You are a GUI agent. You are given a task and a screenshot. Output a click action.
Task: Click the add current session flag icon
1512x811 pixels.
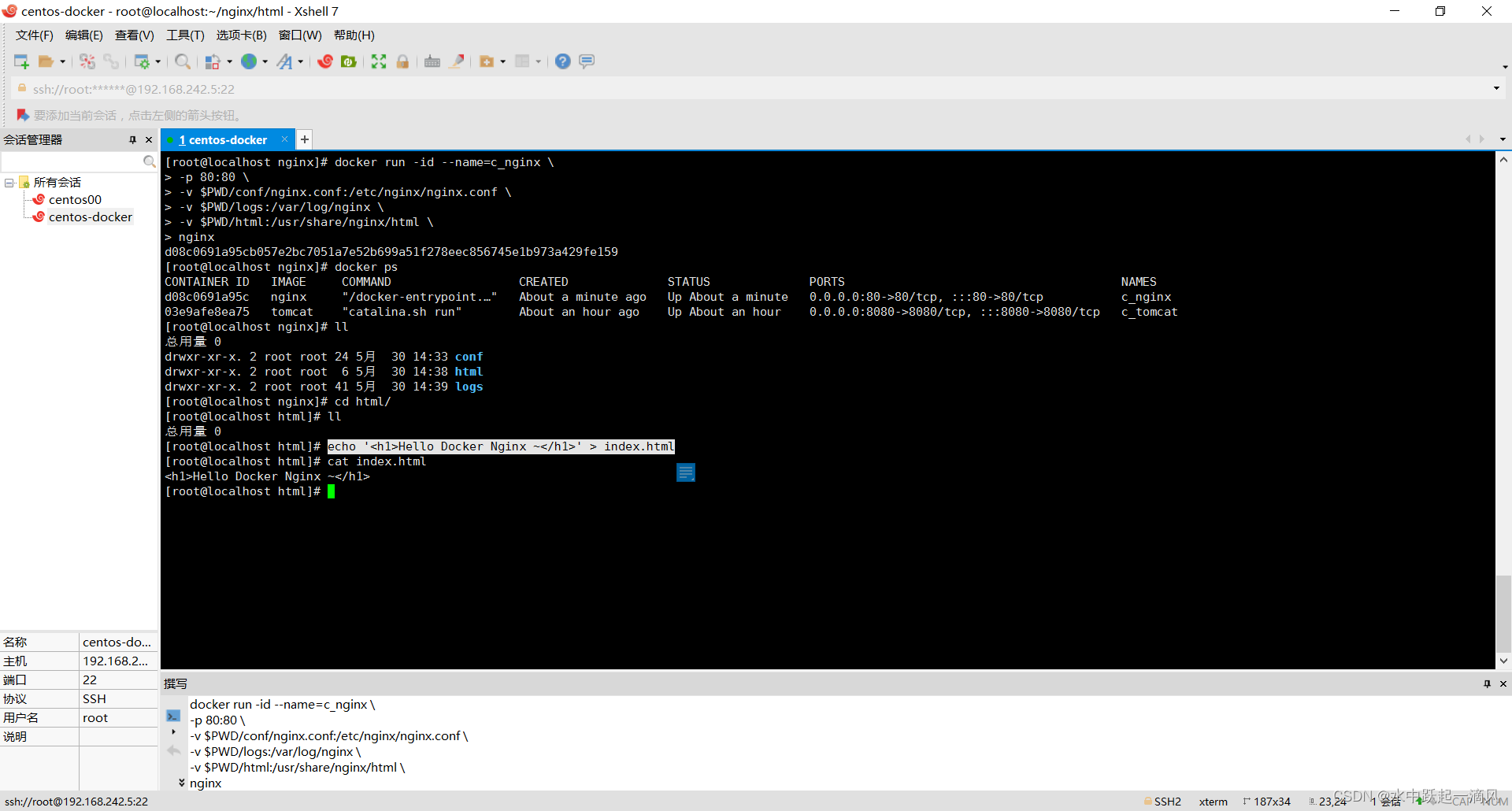pyautogui.click(x=23, y=115)
